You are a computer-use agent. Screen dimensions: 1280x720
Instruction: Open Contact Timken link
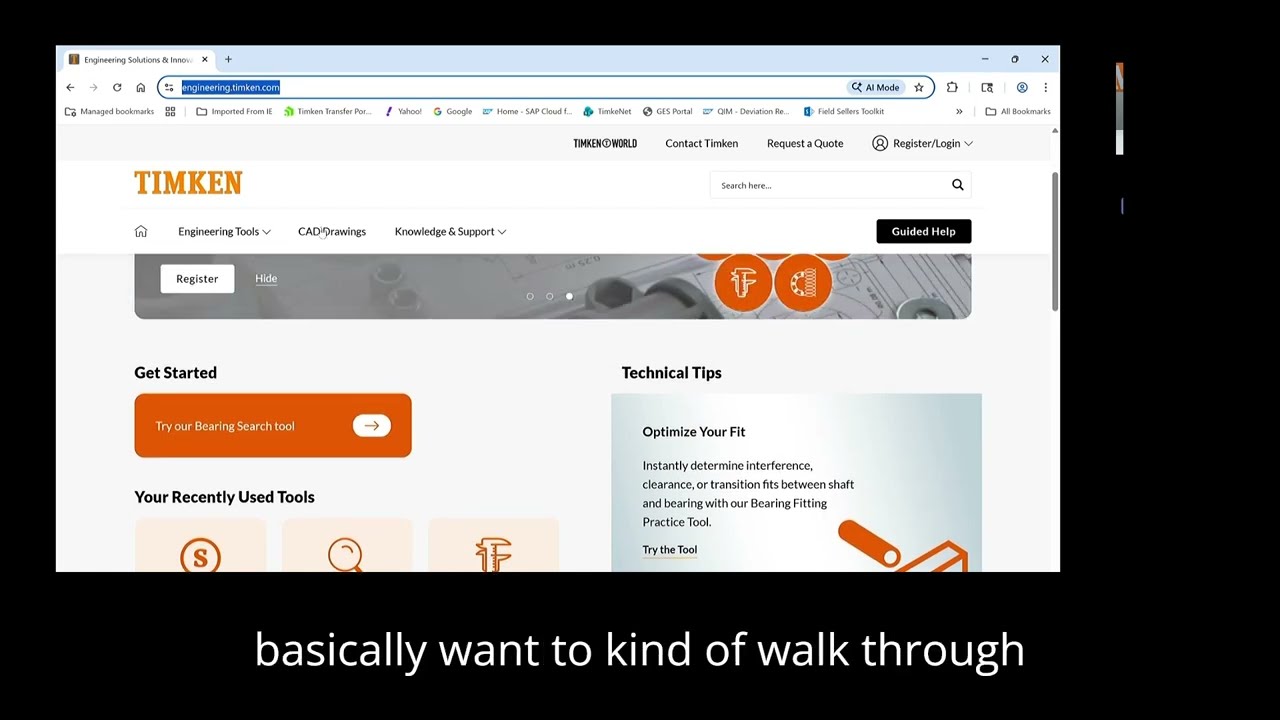[702, 143]
